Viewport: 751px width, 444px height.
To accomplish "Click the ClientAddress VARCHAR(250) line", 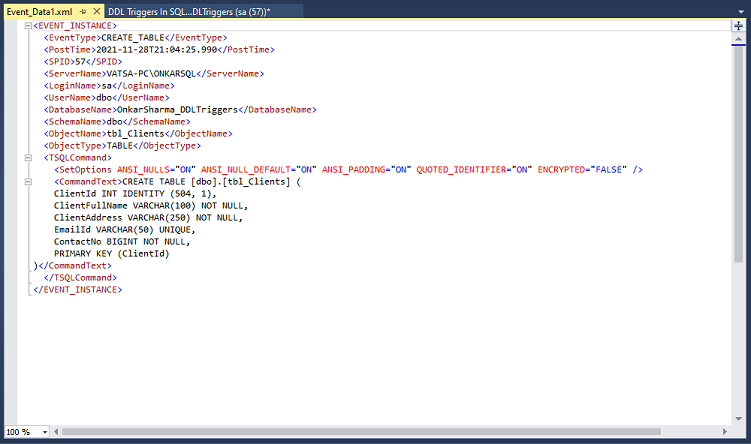I will point(148,217).
